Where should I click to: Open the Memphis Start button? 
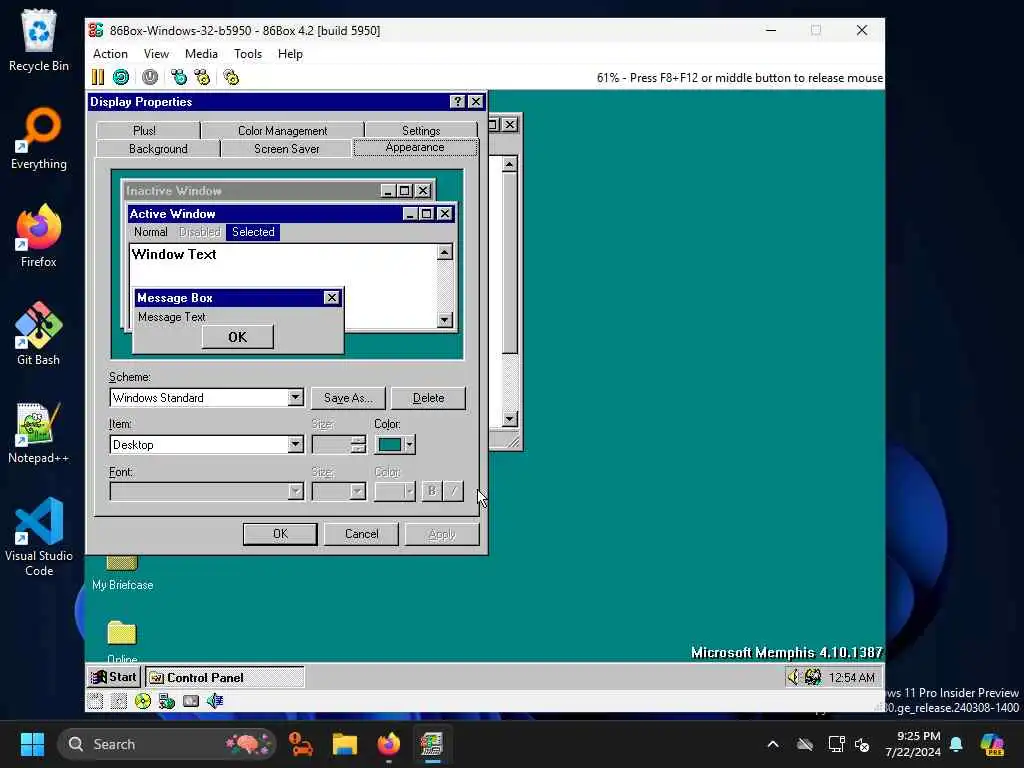[114, 677]
